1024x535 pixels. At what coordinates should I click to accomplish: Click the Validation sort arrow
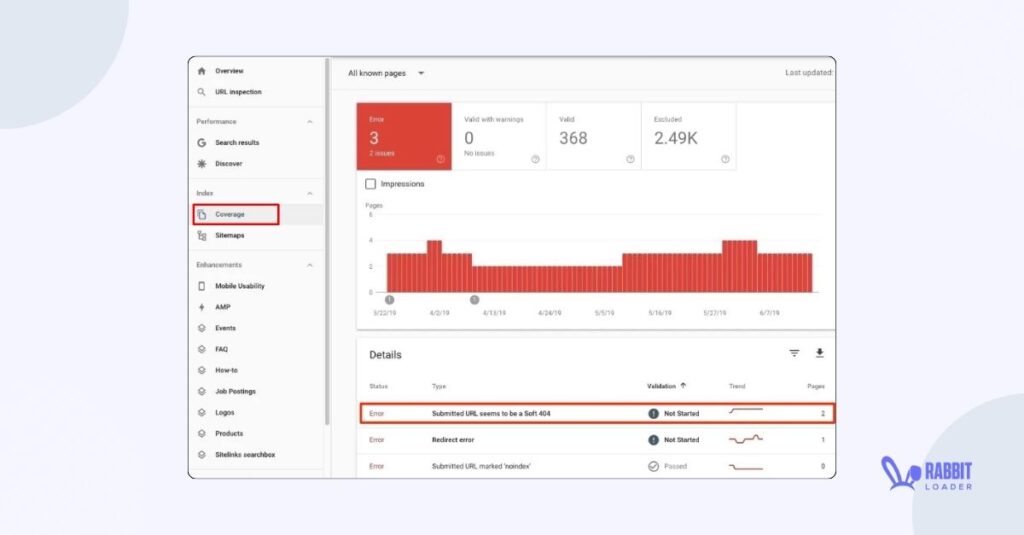point(683,386)
